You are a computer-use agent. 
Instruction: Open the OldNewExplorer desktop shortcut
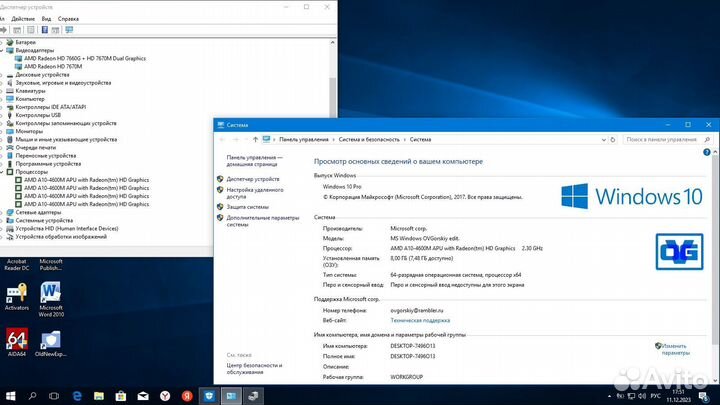51,343
